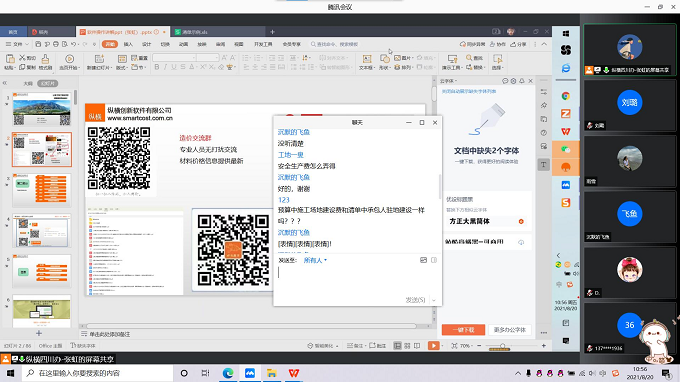Switch to Reading view icon
Viewport: 680px width, 382px height.
(x=417, y=346)
